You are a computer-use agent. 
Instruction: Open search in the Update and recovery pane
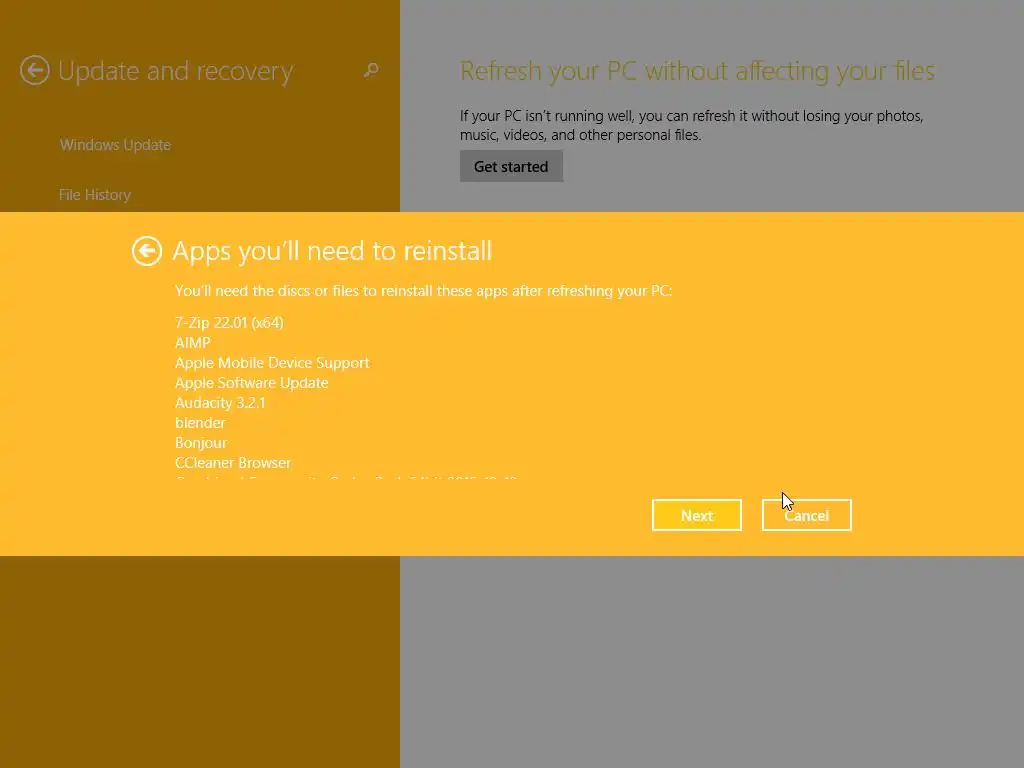point(371,70)
